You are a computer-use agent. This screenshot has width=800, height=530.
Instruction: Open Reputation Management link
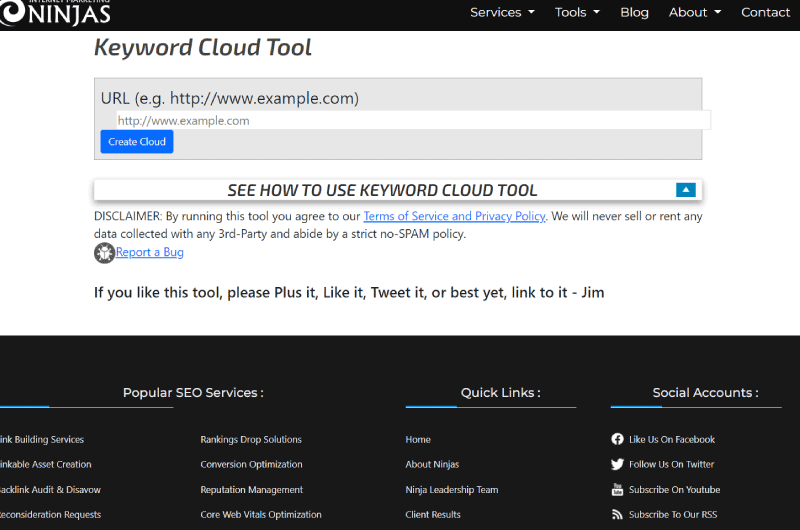252,490
